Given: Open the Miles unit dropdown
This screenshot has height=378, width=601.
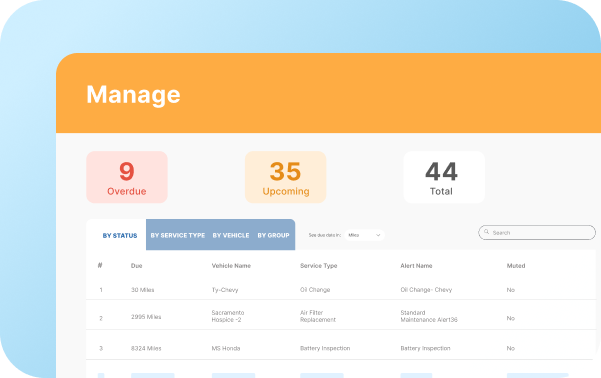Looking at the screenshot, I should (x=365, y=235).
